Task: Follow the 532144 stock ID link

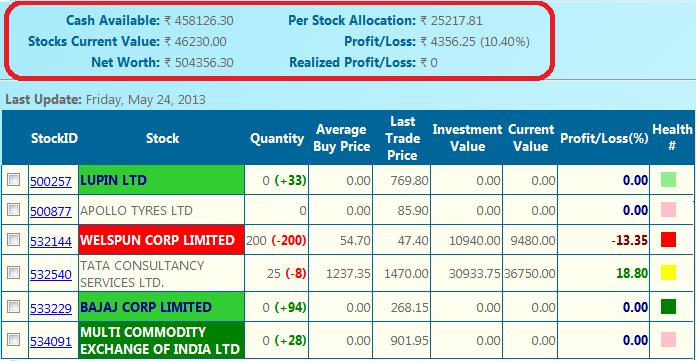Action: pos(51,241)
